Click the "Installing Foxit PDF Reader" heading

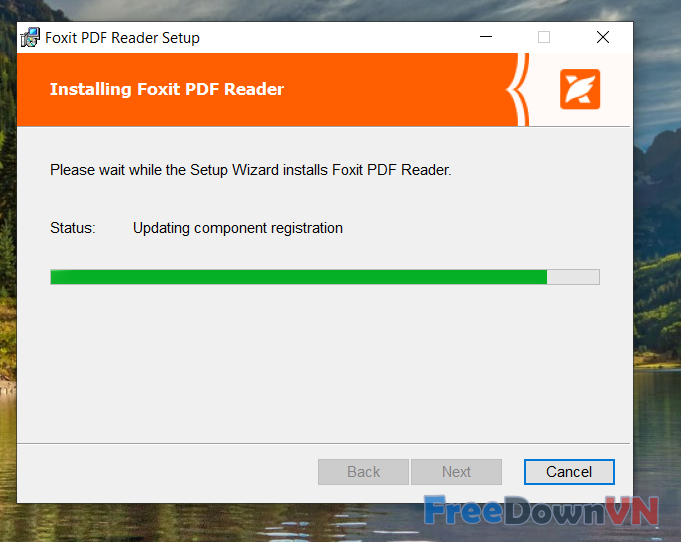tap(167, 89)
